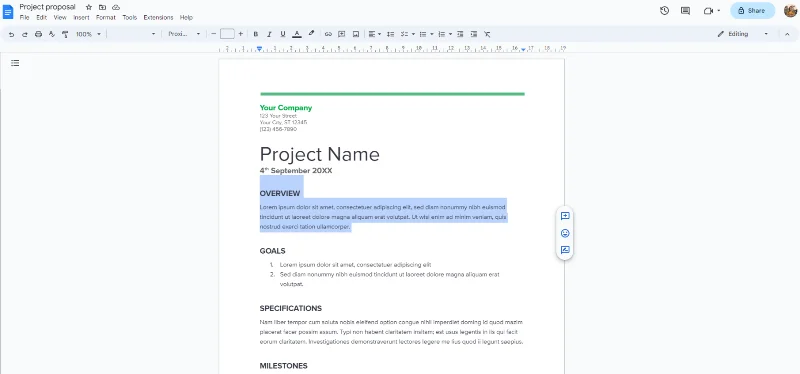
Task: Open the text alignment dropdown
Action: pos(375,34)
